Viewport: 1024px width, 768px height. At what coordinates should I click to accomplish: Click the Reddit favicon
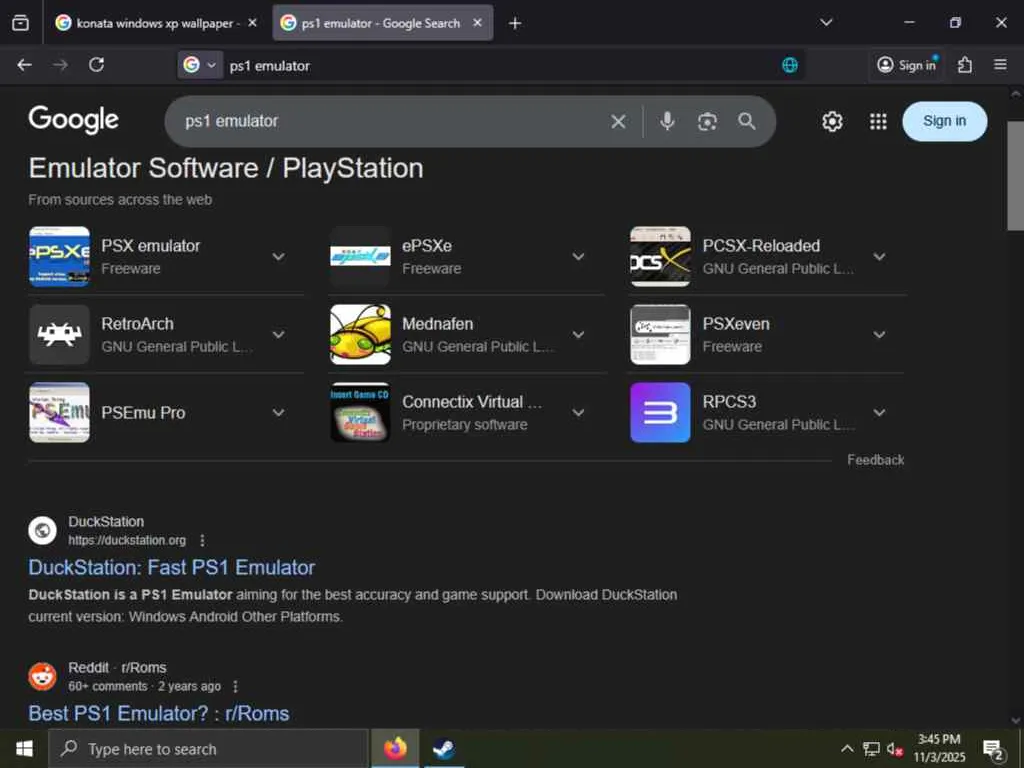[42, 677]
